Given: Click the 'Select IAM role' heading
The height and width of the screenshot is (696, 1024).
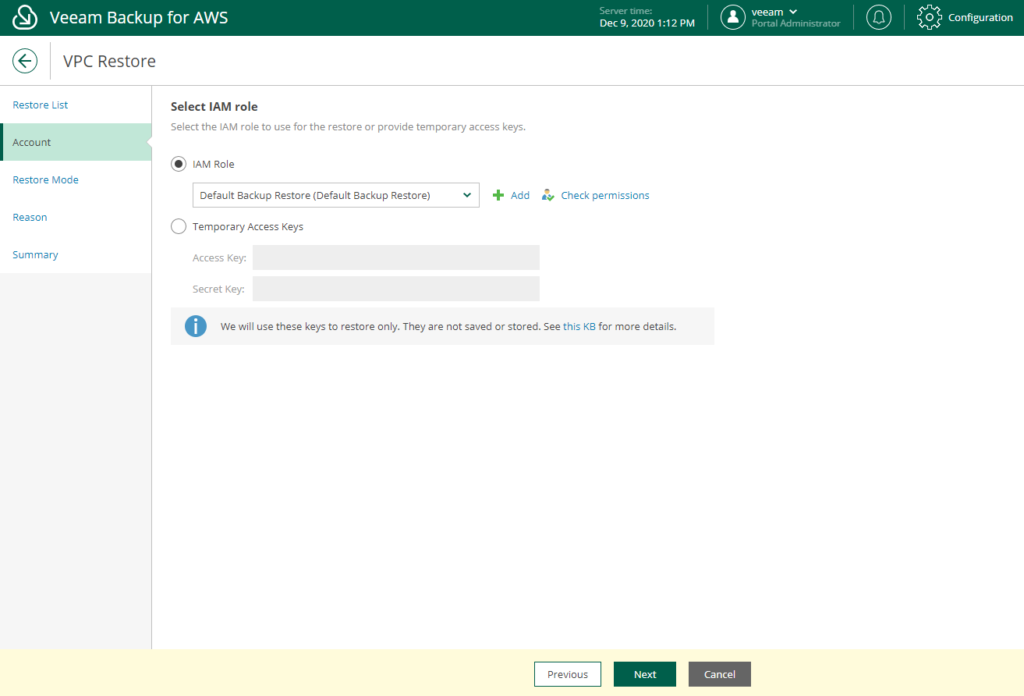Looking at the screenshot, I should click(214, 106).
